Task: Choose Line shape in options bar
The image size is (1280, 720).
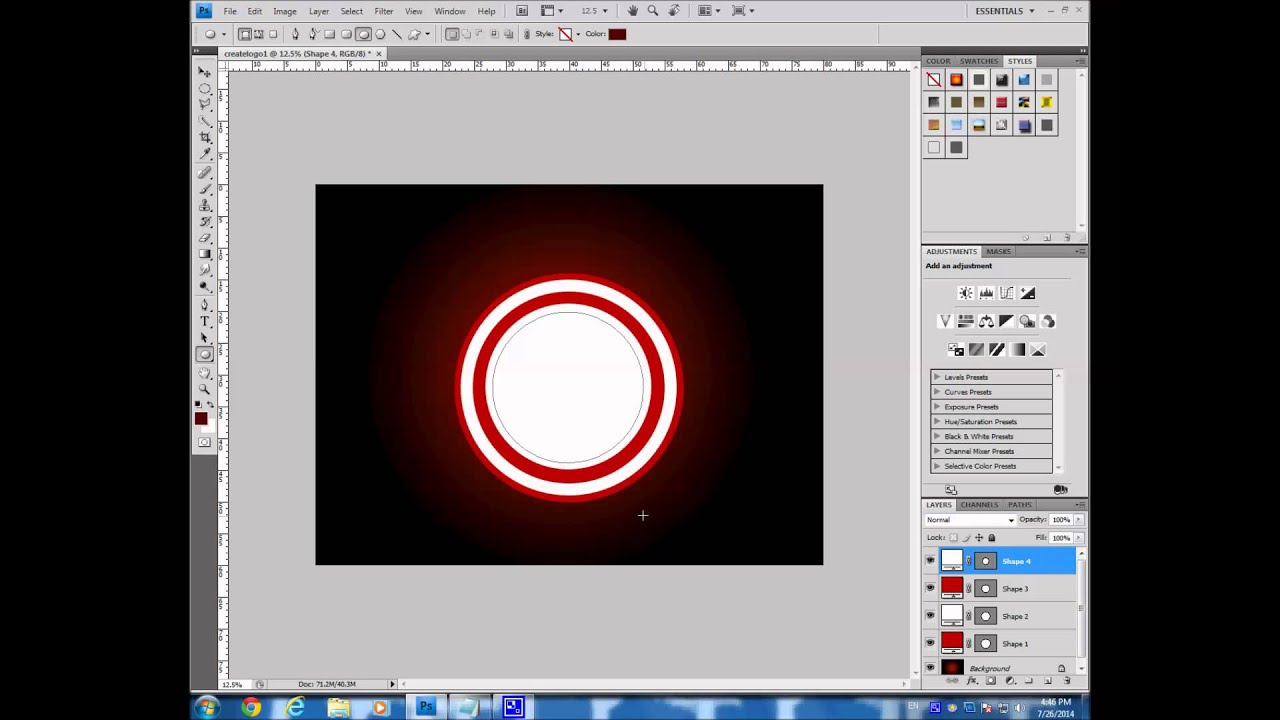Action: (x=397, y=34)
